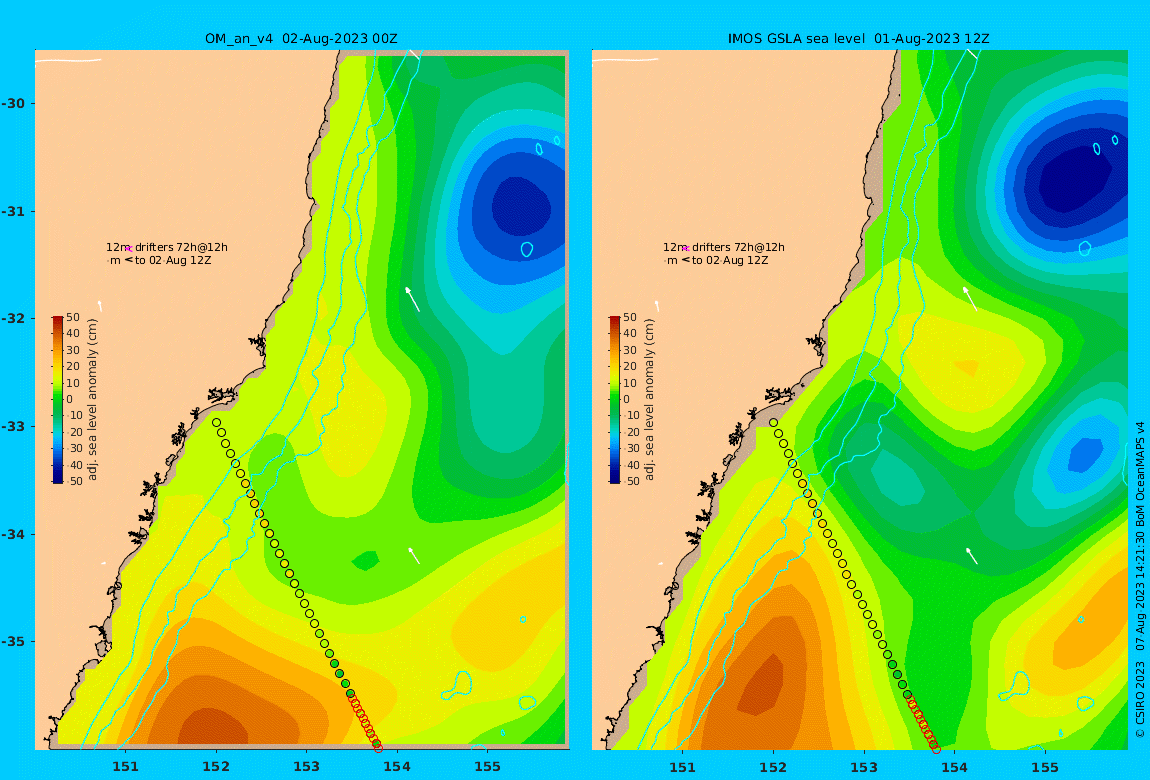Click longitude label 154 under the right map
This screenshot has height=780, width=1150.
[954, 767]
